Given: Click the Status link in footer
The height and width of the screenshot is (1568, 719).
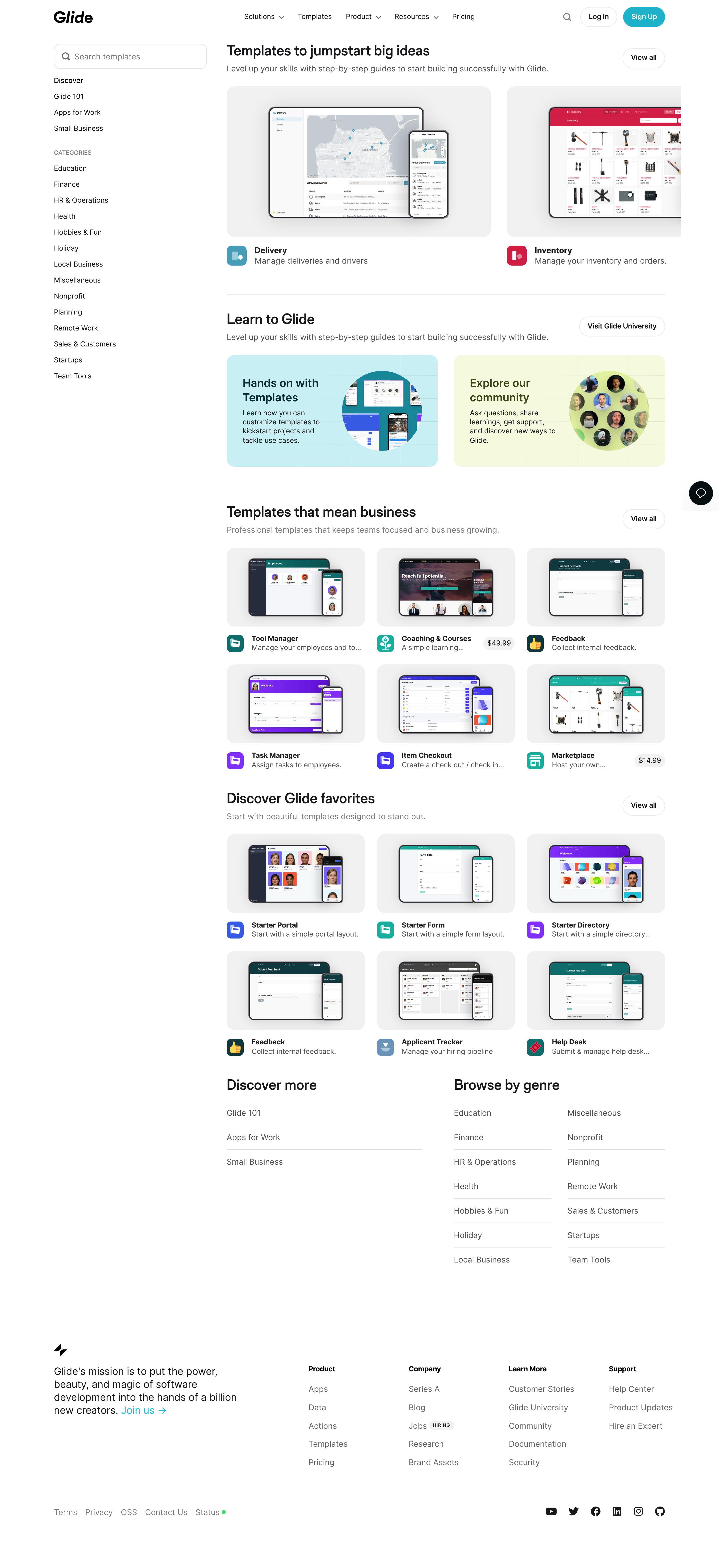Looking at the screenshot, I should click(x=208, y=1512).
